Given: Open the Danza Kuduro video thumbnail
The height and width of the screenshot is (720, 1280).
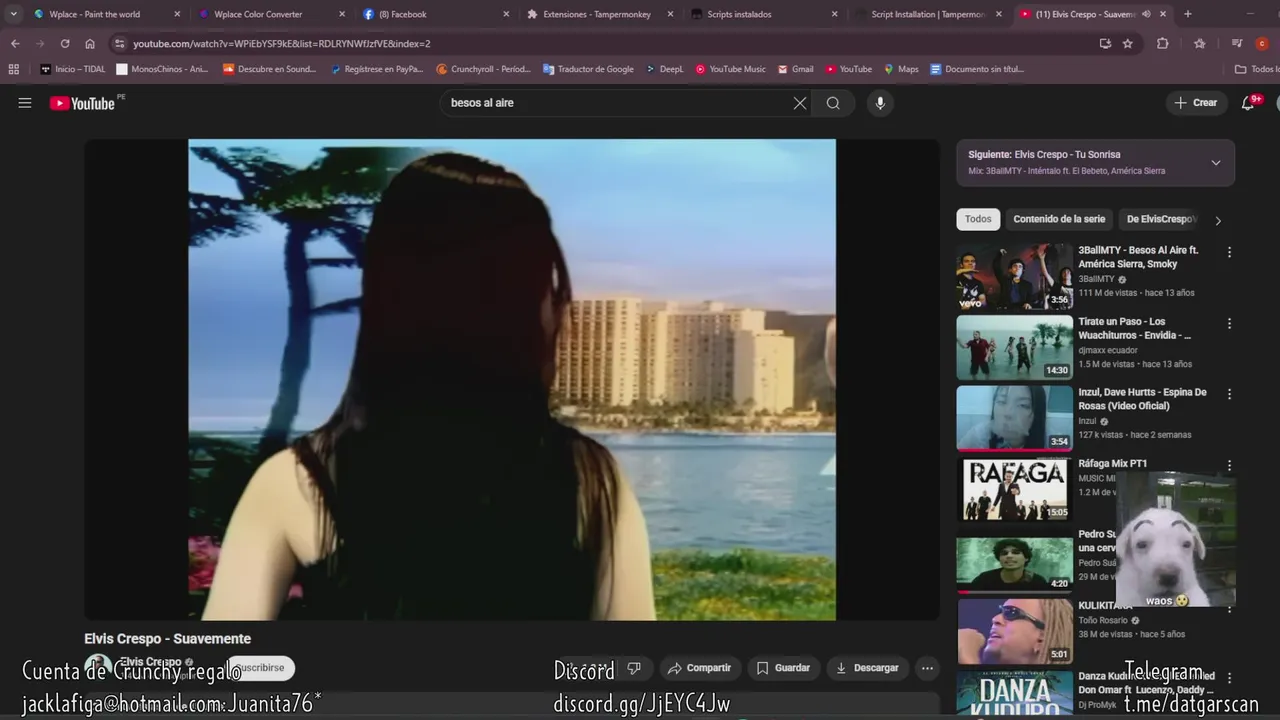Looking at the screenshot, I should pyautogui.click(x=1014, y=693).
